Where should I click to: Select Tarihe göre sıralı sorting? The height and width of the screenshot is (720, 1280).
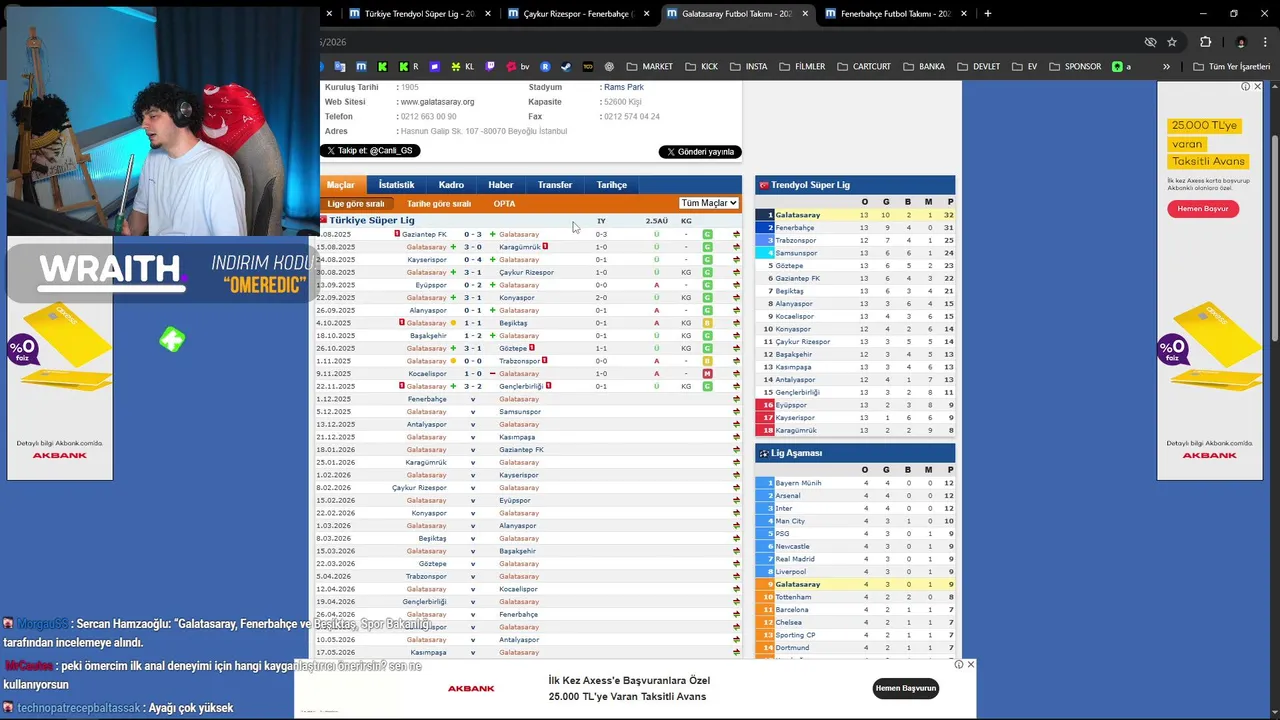pyautogui.click(x=439, y=204)
